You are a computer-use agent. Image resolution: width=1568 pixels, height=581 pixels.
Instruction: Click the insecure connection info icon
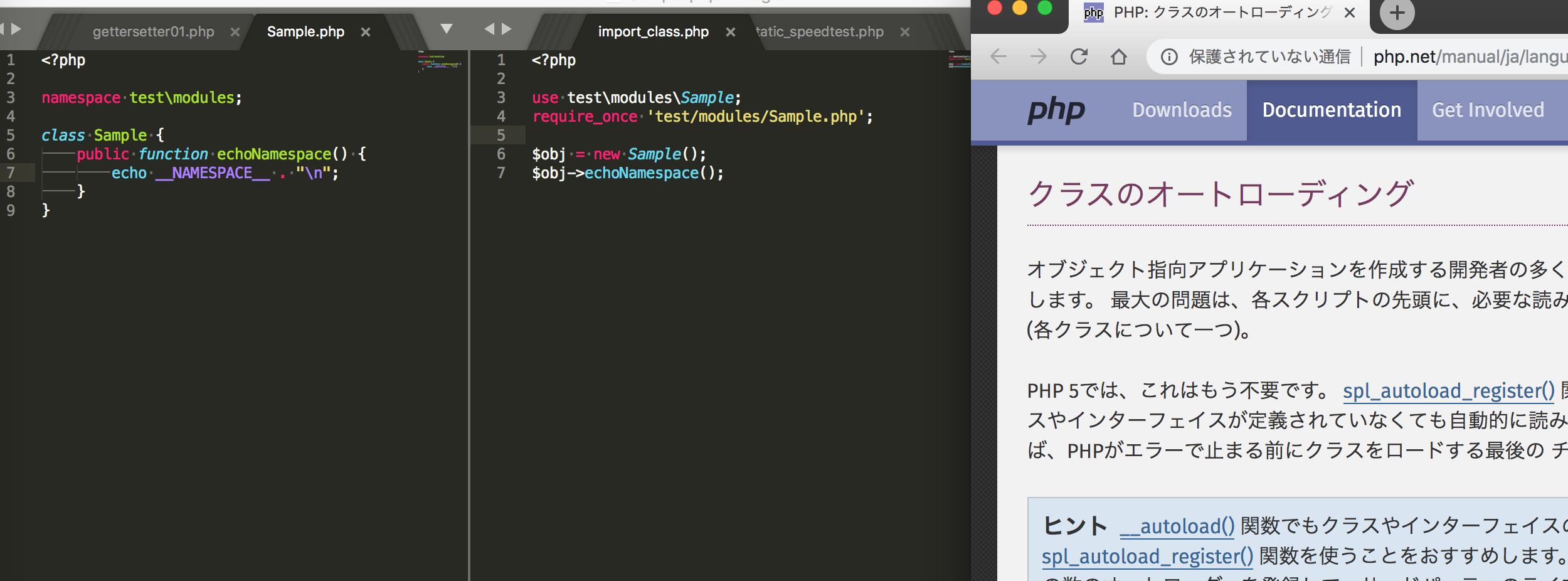click(1169, 57)
